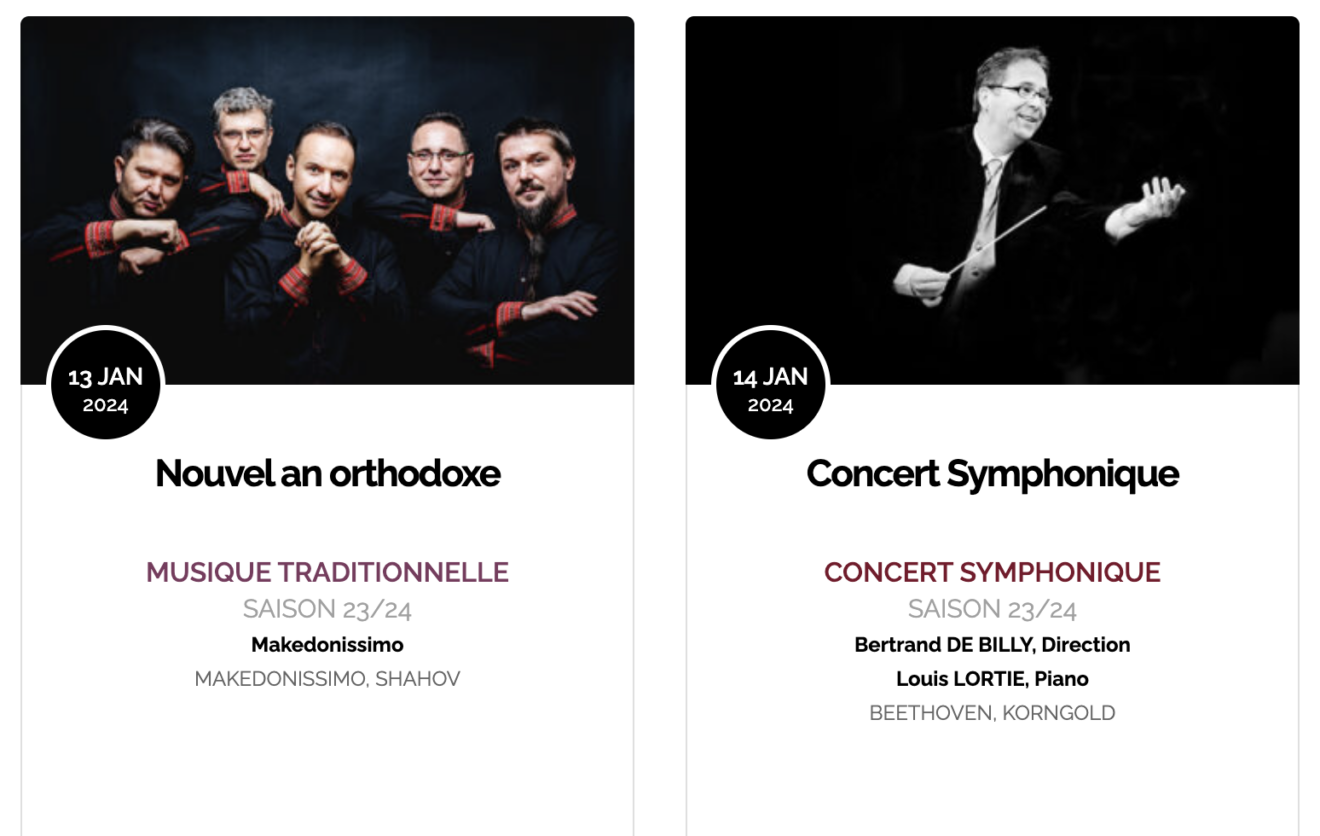Open the Concert Symphonique event title
The image size is (1320, 836).
[x=992, y=473]
